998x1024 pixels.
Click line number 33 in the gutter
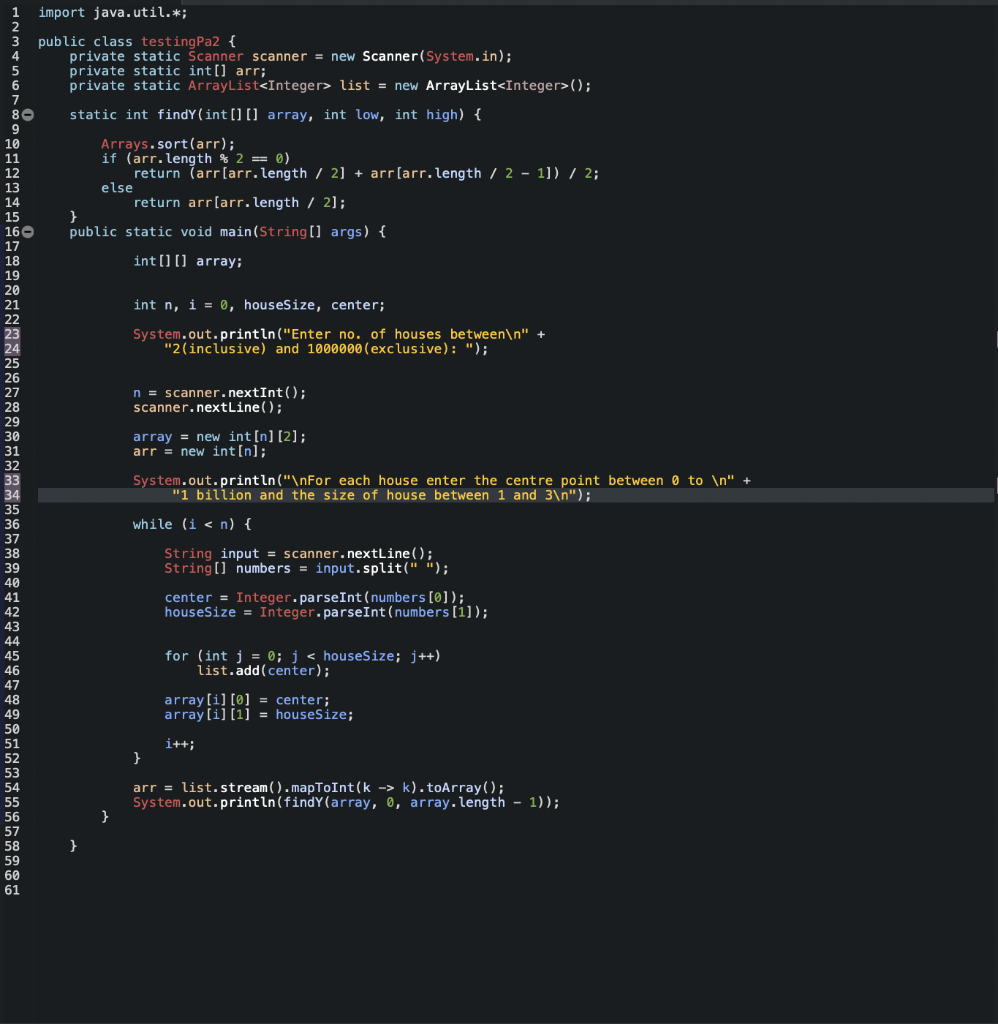tap(12, 480)
